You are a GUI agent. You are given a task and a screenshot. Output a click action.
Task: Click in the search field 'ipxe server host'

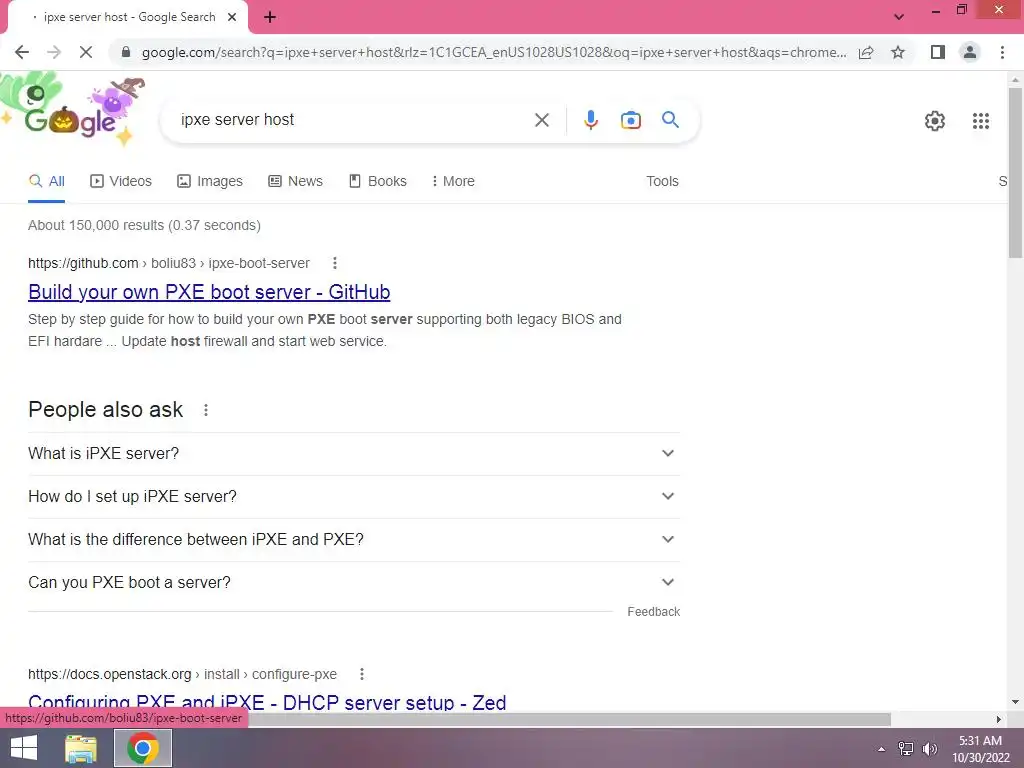[353, 120]
